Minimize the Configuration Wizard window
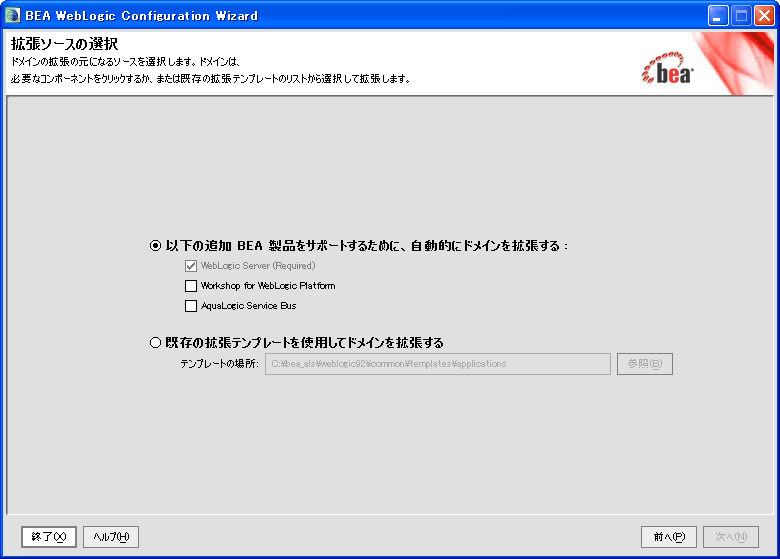 (x=718, y=16)
